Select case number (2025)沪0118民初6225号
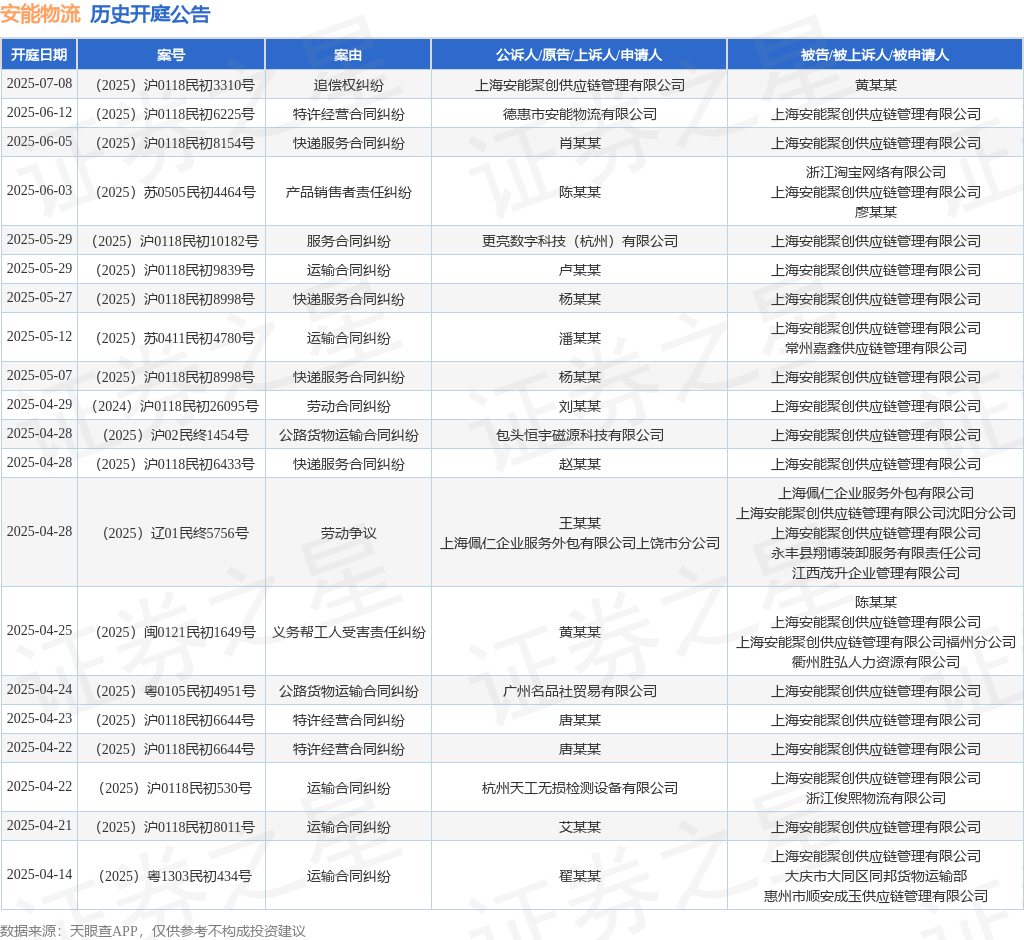The width and height of the screenshot is (1024, 940). (x=171, y=114)
